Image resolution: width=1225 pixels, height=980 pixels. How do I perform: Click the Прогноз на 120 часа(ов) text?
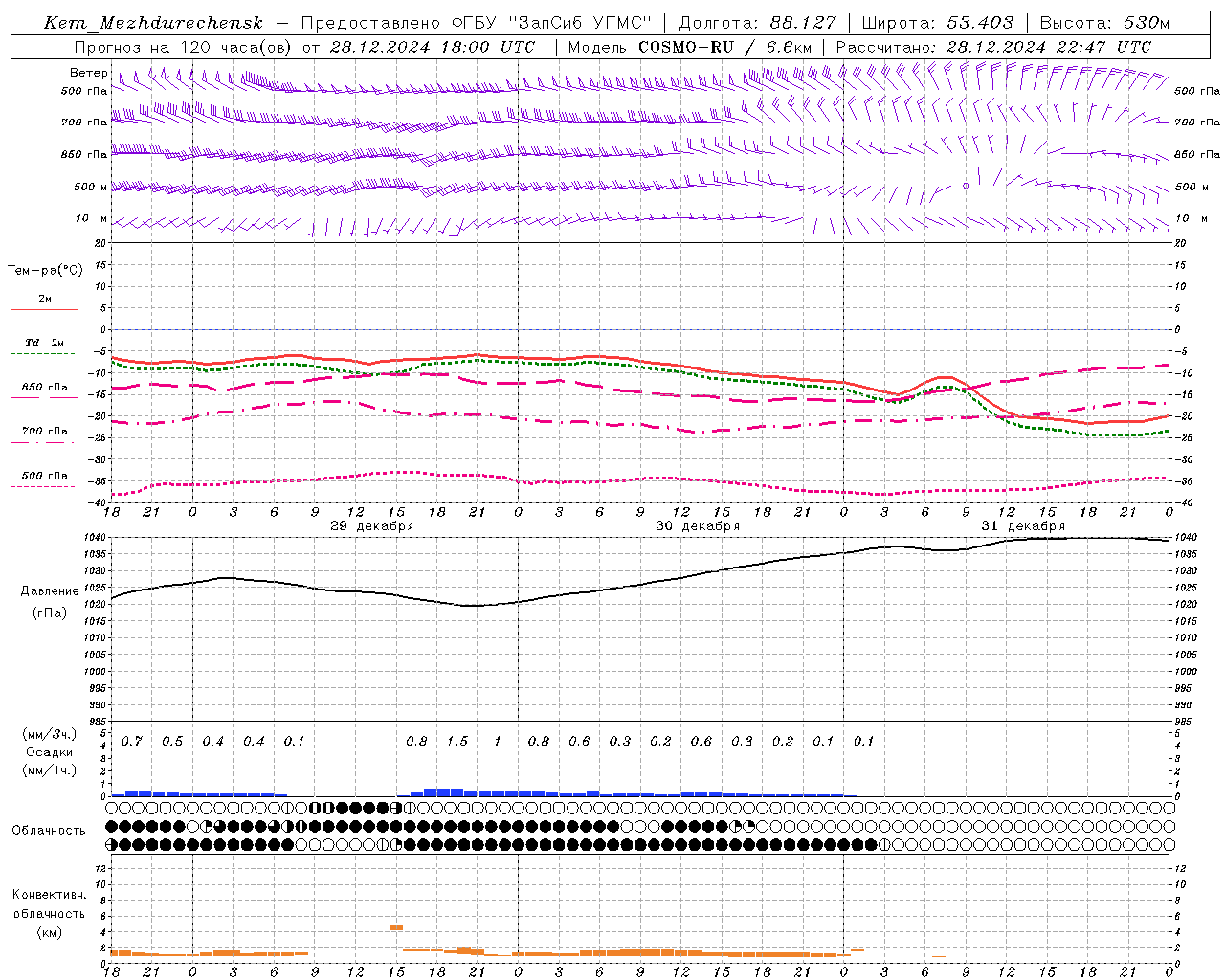click(184, 47)
